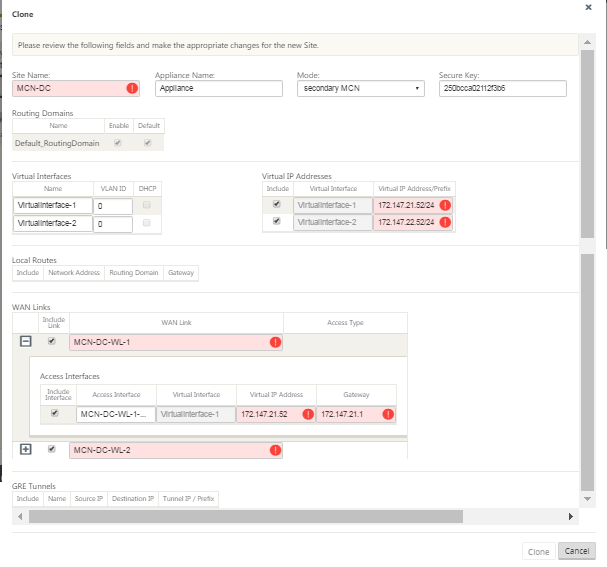The width and height of the screenshot is (607, 567).
Task: Click the horizontal scrollbar right arrow
Action: [571, 516]
